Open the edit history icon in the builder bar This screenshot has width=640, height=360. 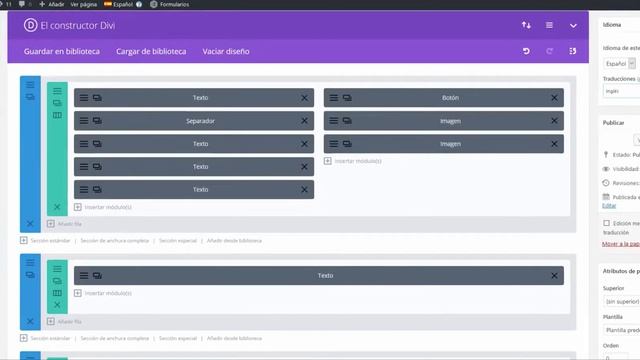573,51
